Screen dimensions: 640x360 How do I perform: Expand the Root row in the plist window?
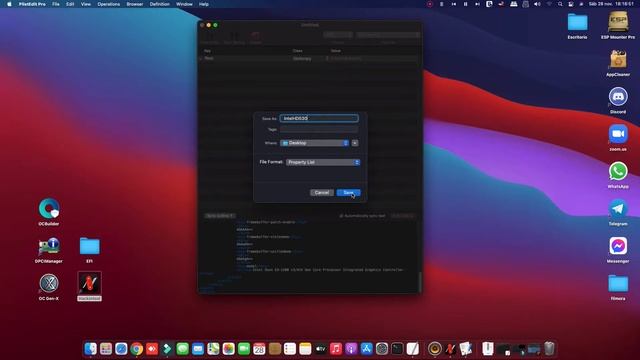tap(201, 58)
